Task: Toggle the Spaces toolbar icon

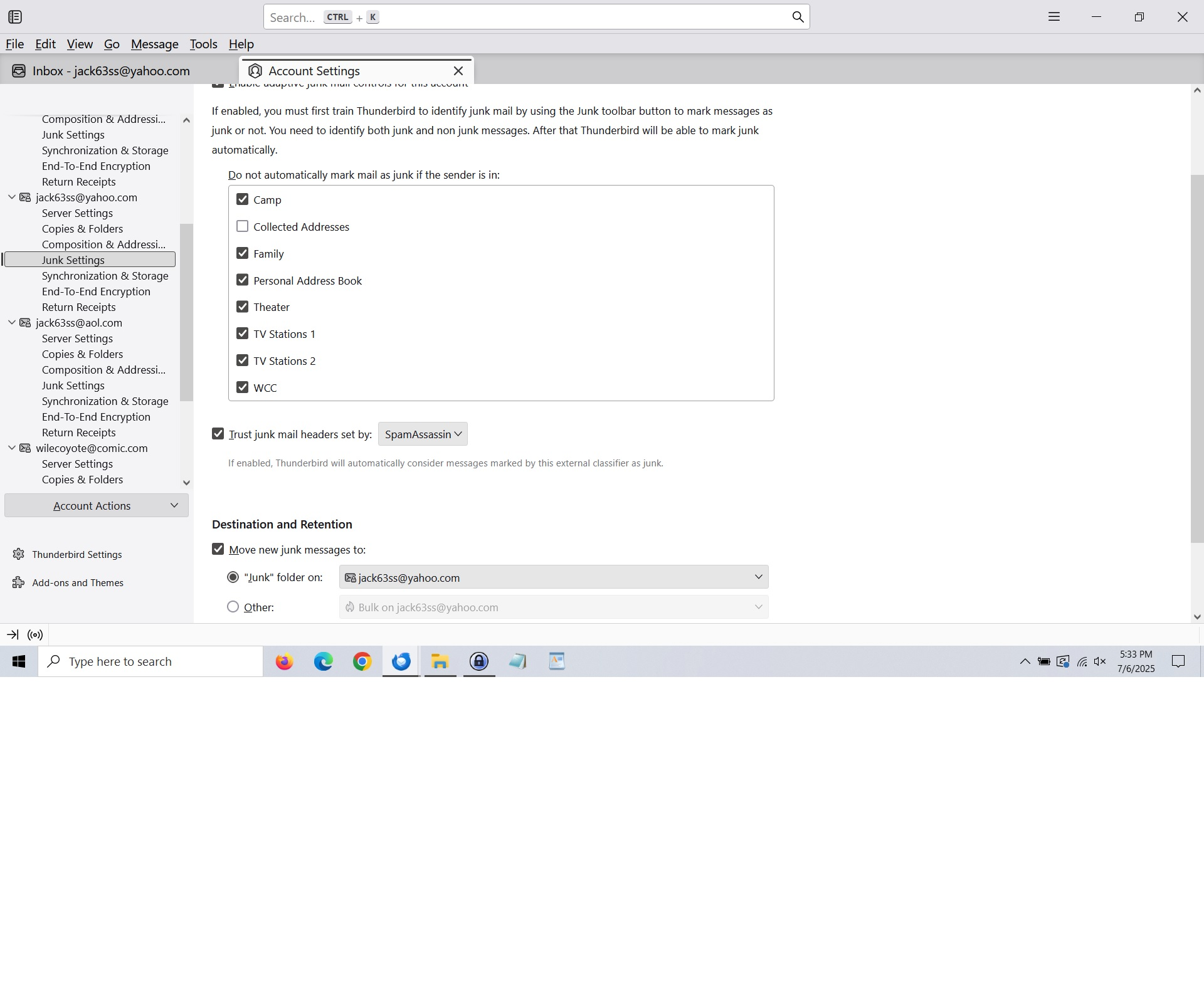Action: [15, 17]
